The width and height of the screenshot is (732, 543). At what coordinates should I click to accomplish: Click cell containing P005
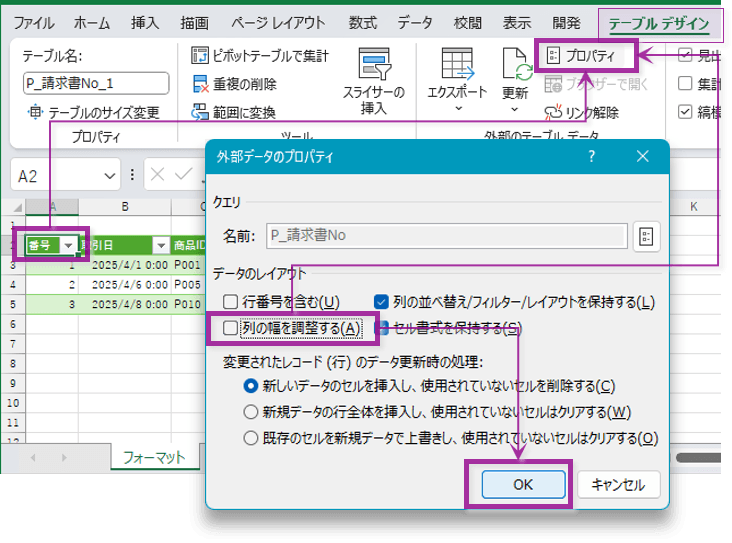pos(188,284)
